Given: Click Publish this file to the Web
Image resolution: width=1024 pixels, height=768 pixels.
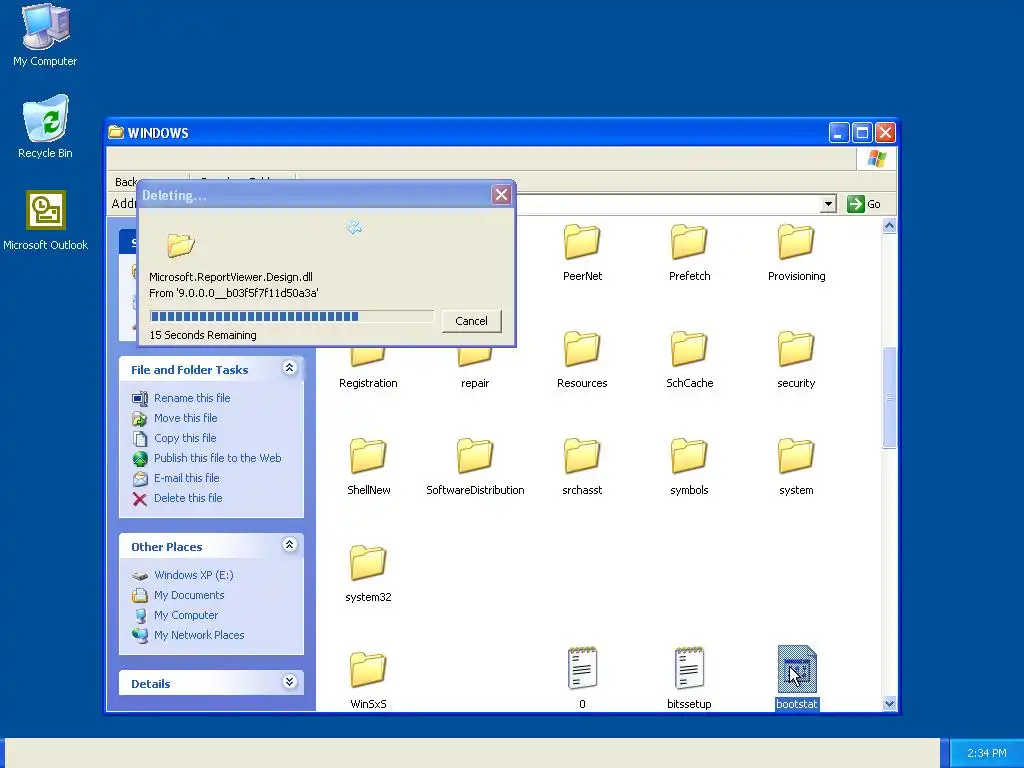Looking at the screenshot, I should point(217,458).
